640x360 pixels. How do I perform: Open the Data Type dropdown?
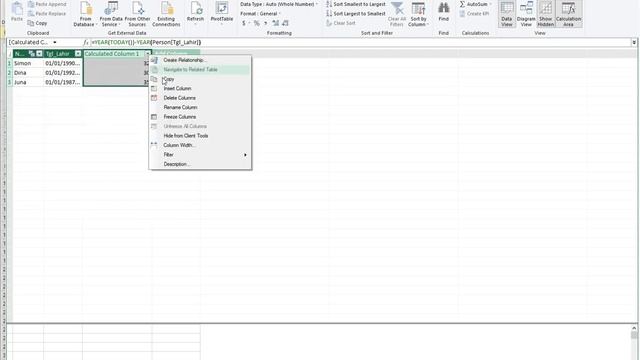point(279,4)
